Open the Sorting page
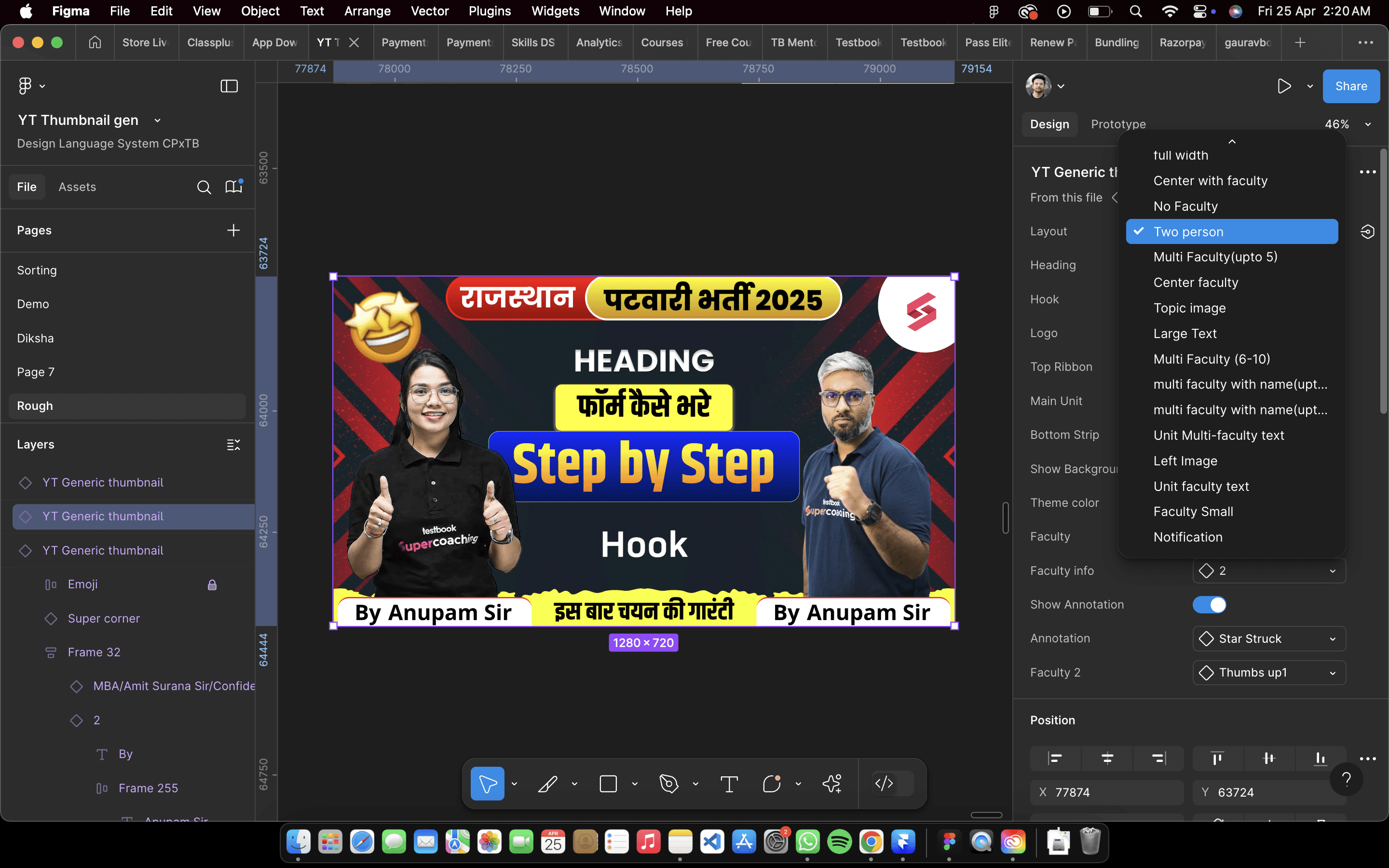Viewport: 1389px width, 868px height. [37, 270]
